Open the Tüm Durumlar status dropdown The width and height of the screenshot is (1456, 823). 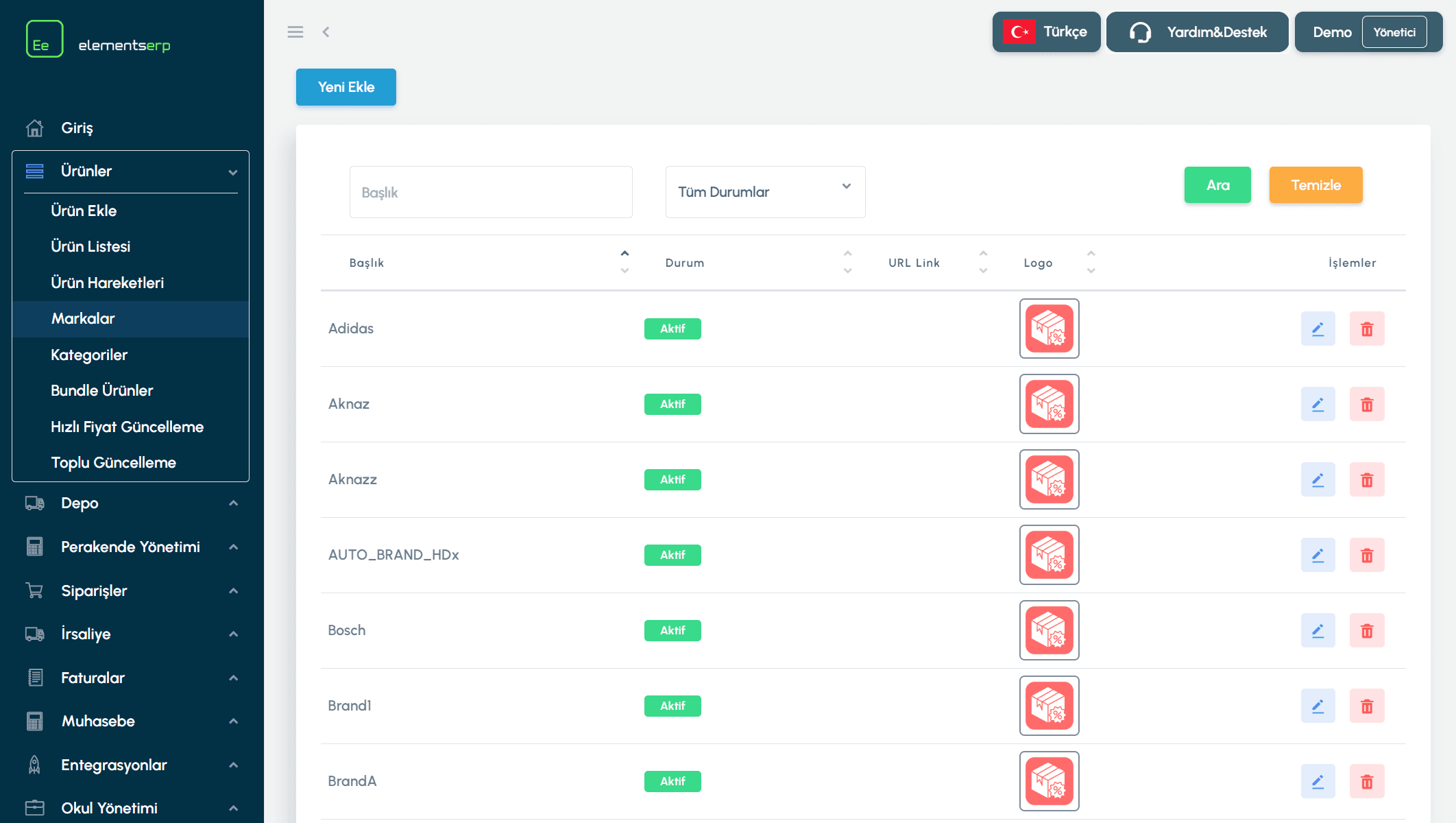click(765, 192)
